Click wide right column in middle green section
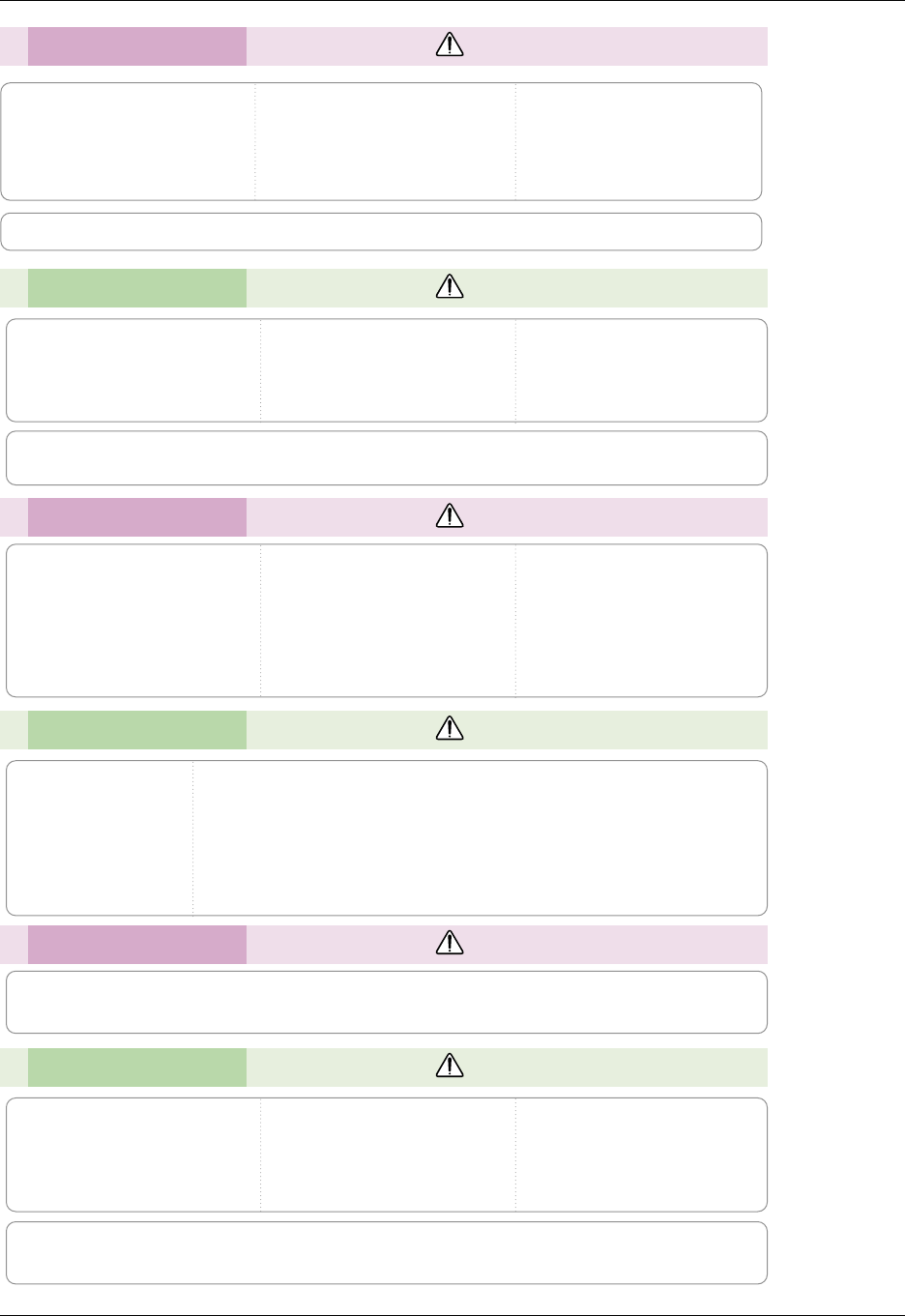The height and width of the screenshot is (1316, 905). [x=480, y=837]
